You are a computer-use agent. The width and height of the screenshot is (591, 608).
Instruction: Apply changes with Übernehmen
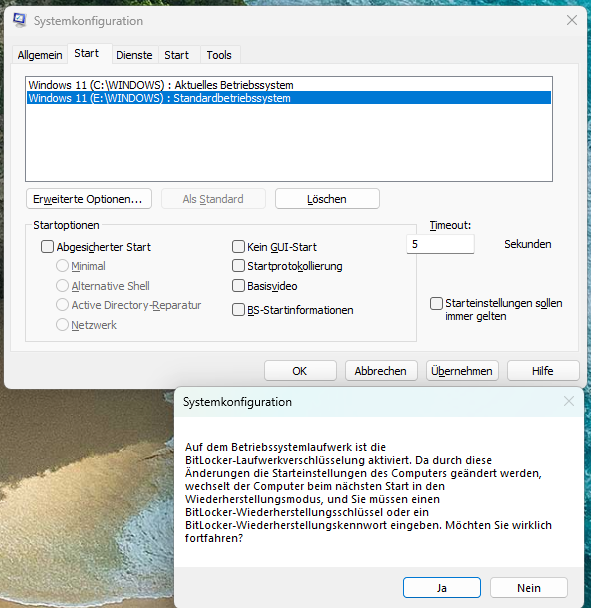pos(462,371)
